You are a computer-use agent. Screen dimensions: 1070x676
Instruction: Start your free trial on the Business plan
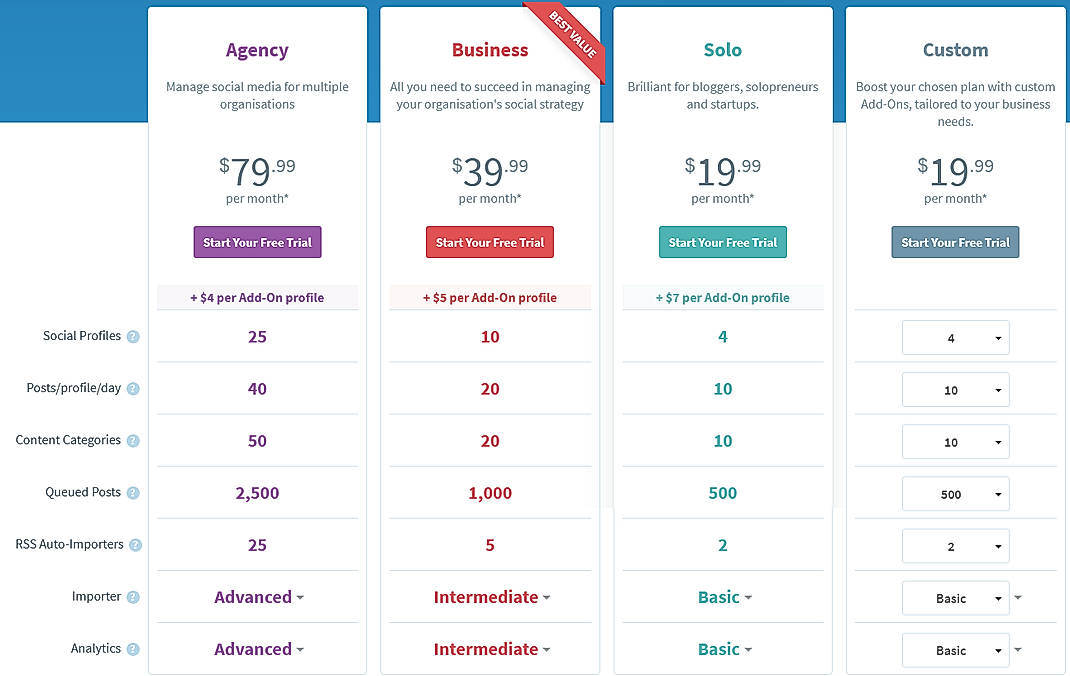tap(489, 242)
